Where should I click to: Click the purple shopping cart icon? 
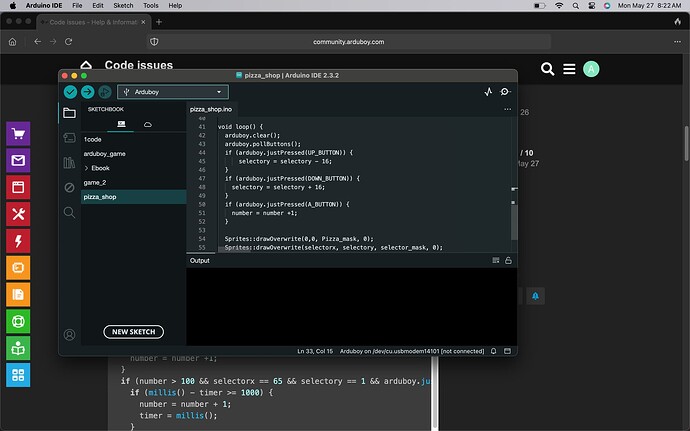coord(18,134)
